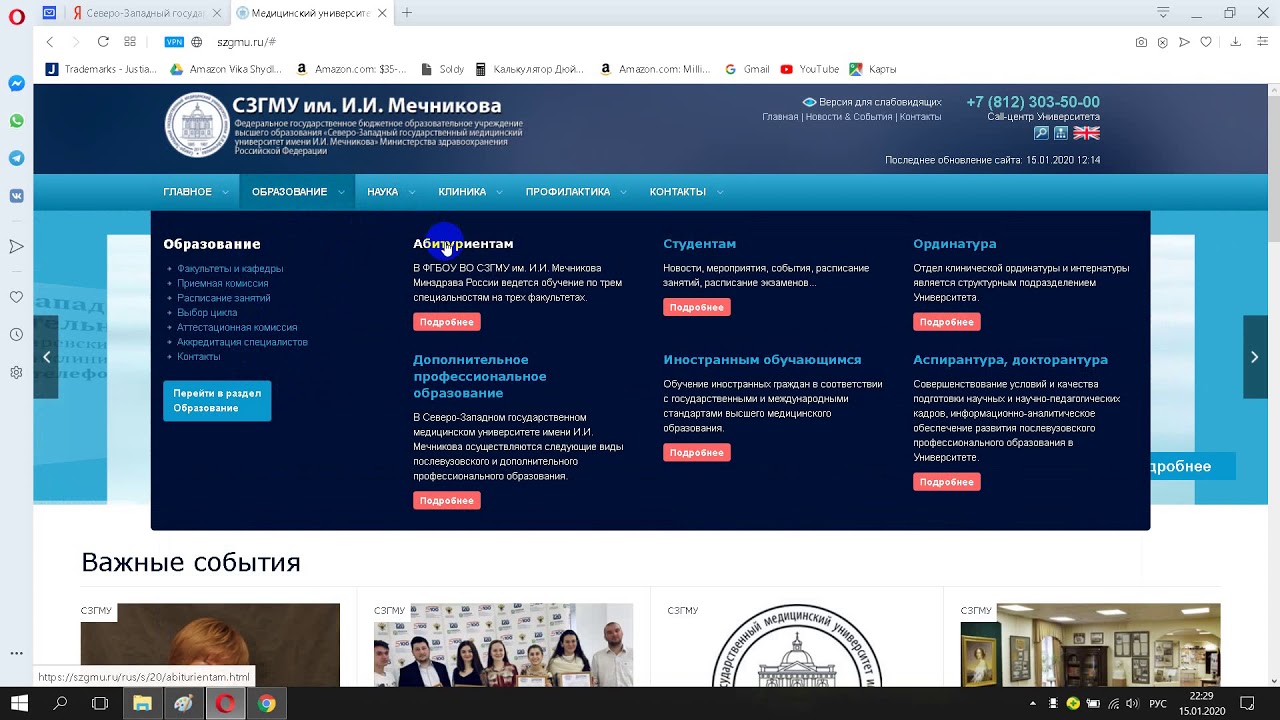Screen dimensions: 1280x720
Task: Click the site search magnifier icon
Action: (1041, 133)
